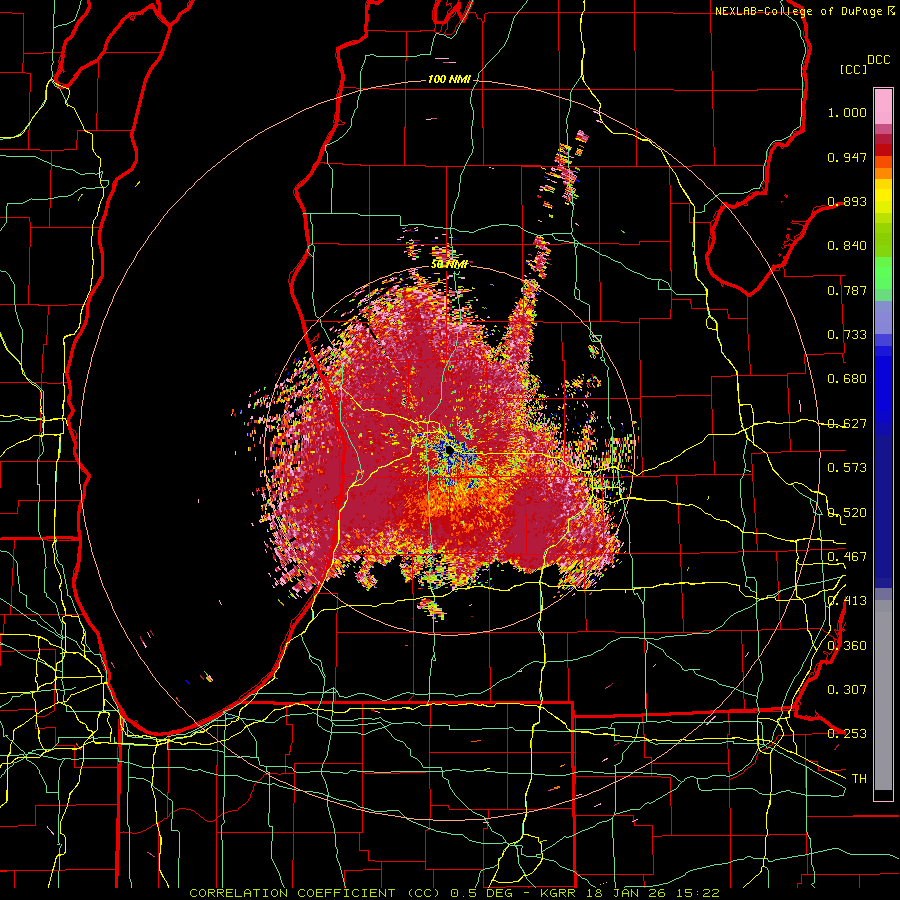This screenshot has width=900, height=900.
Task: Click the 0.520 color scale value
Action: tap(847, 513)
